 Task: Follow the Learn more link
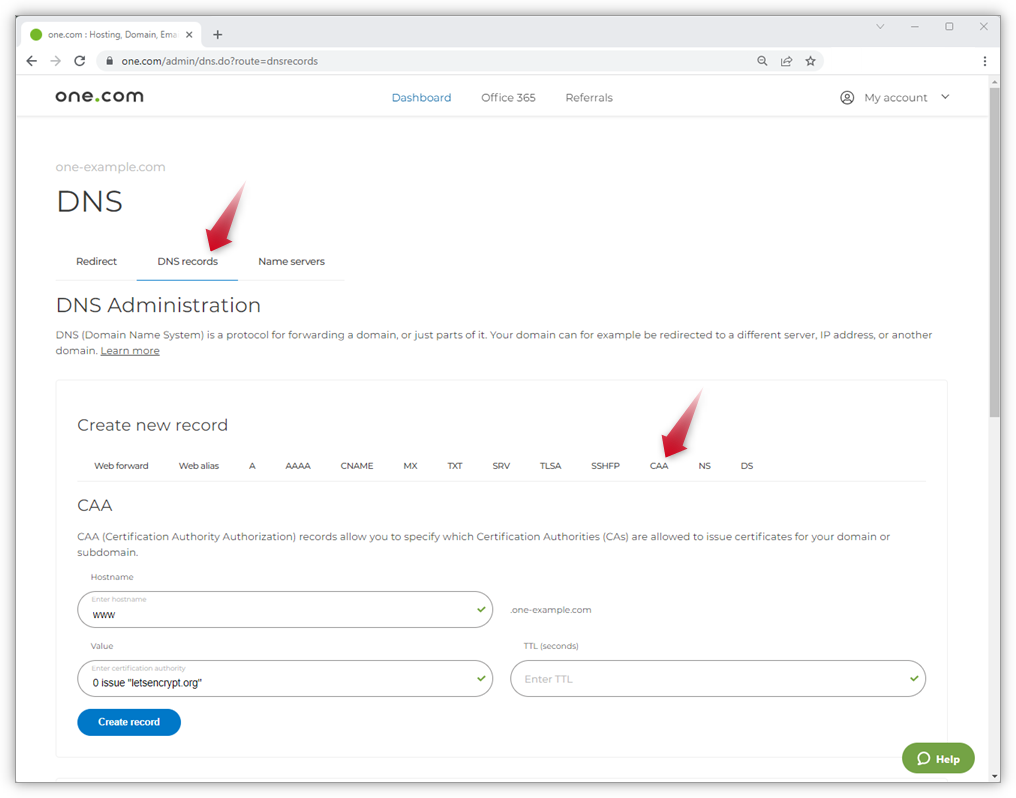pyautogui.click(x=130, y=351)
